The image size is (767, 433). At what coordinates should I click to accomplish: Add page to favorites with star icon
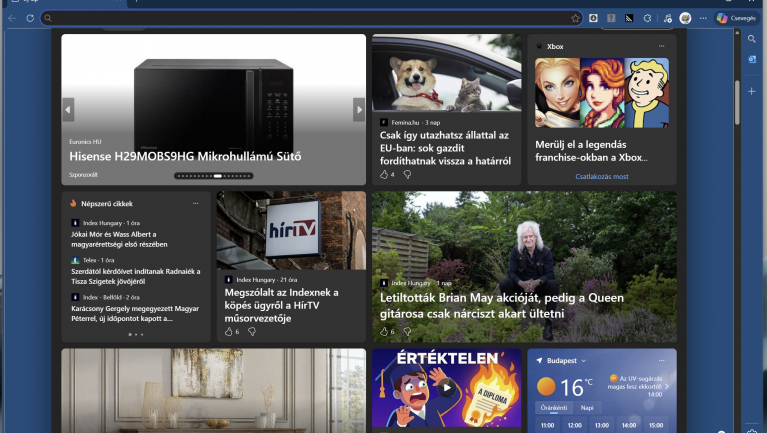coord(575,18)
